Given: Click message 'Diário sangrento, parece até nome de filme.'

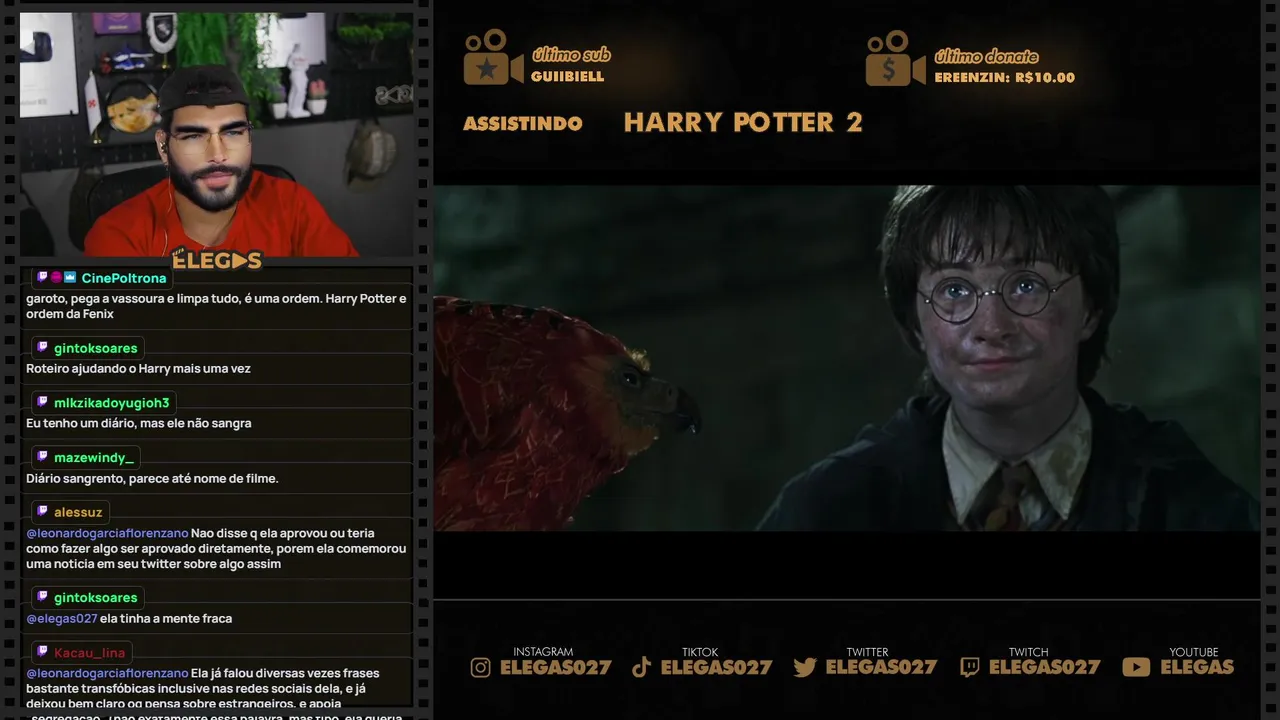Looking at the screenshot, I should pyautogui.click(x=152, y=478).
